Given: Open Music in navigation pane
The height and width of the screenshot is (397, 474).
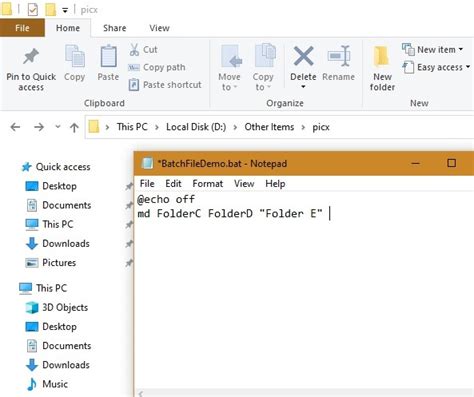Looking at the screenshot, I should (x=47, y=384).
